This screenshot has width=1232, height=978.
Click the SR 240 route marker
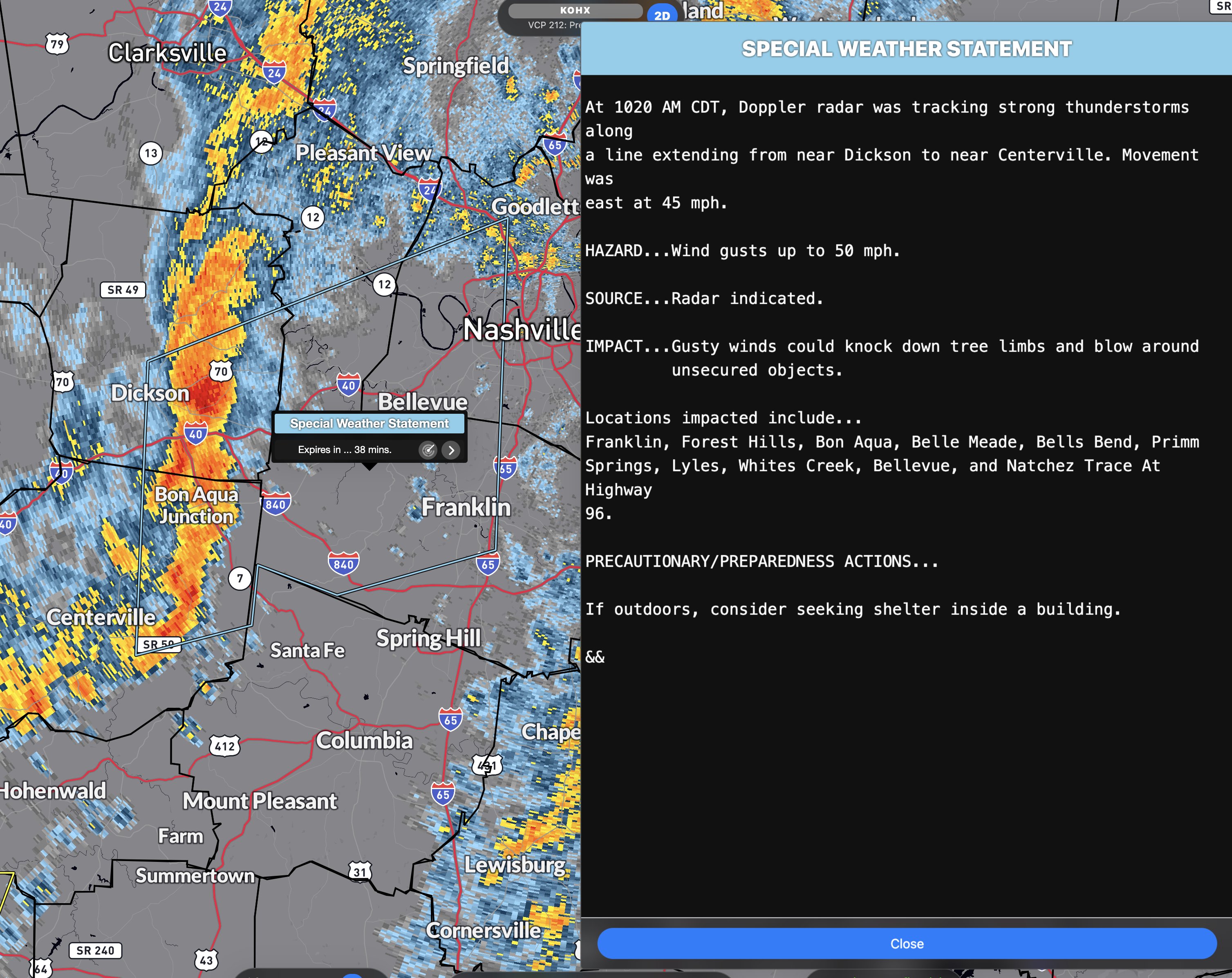[x=95, y=951]
